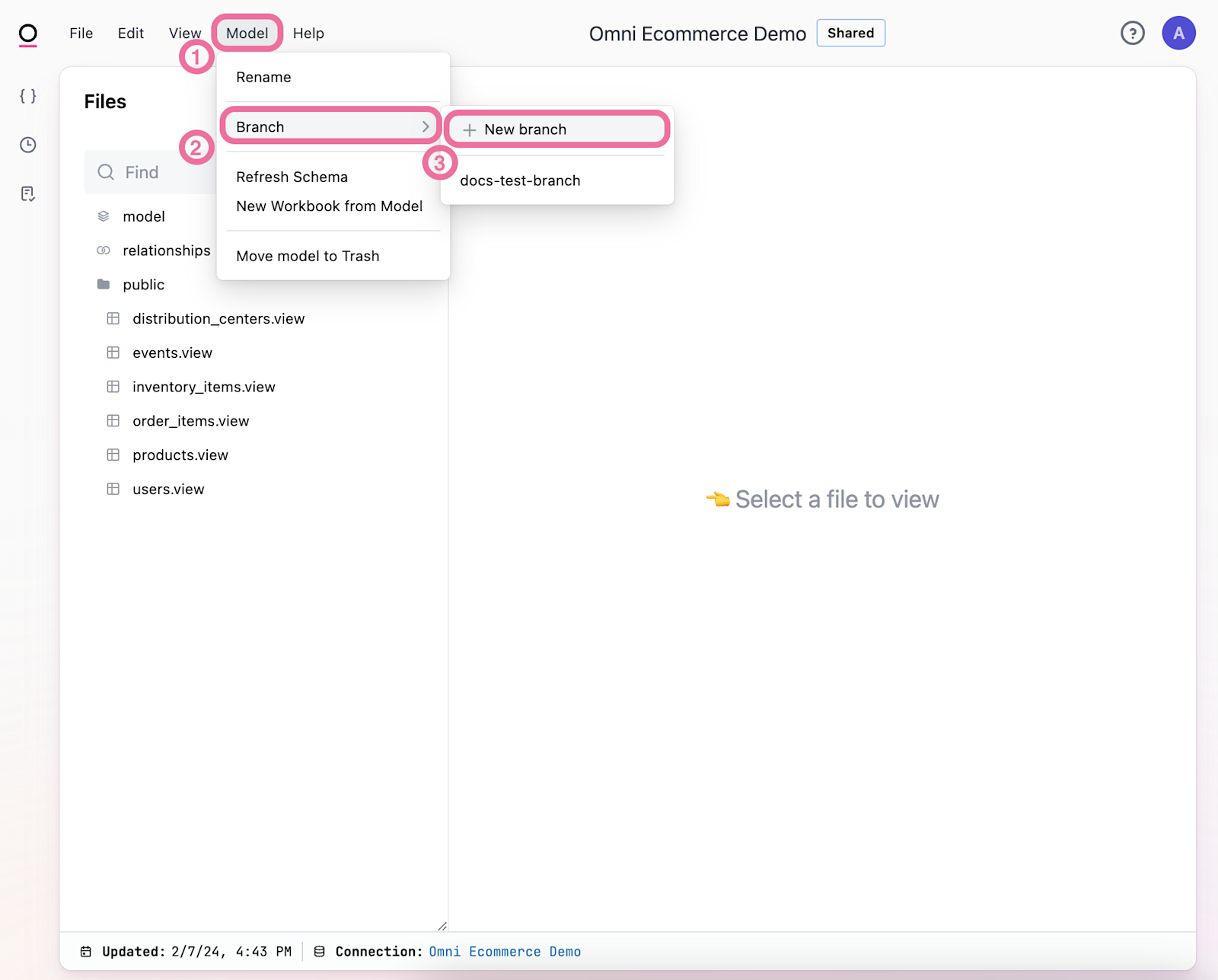Click the table icon beside products.view

[x=113, y=455]
